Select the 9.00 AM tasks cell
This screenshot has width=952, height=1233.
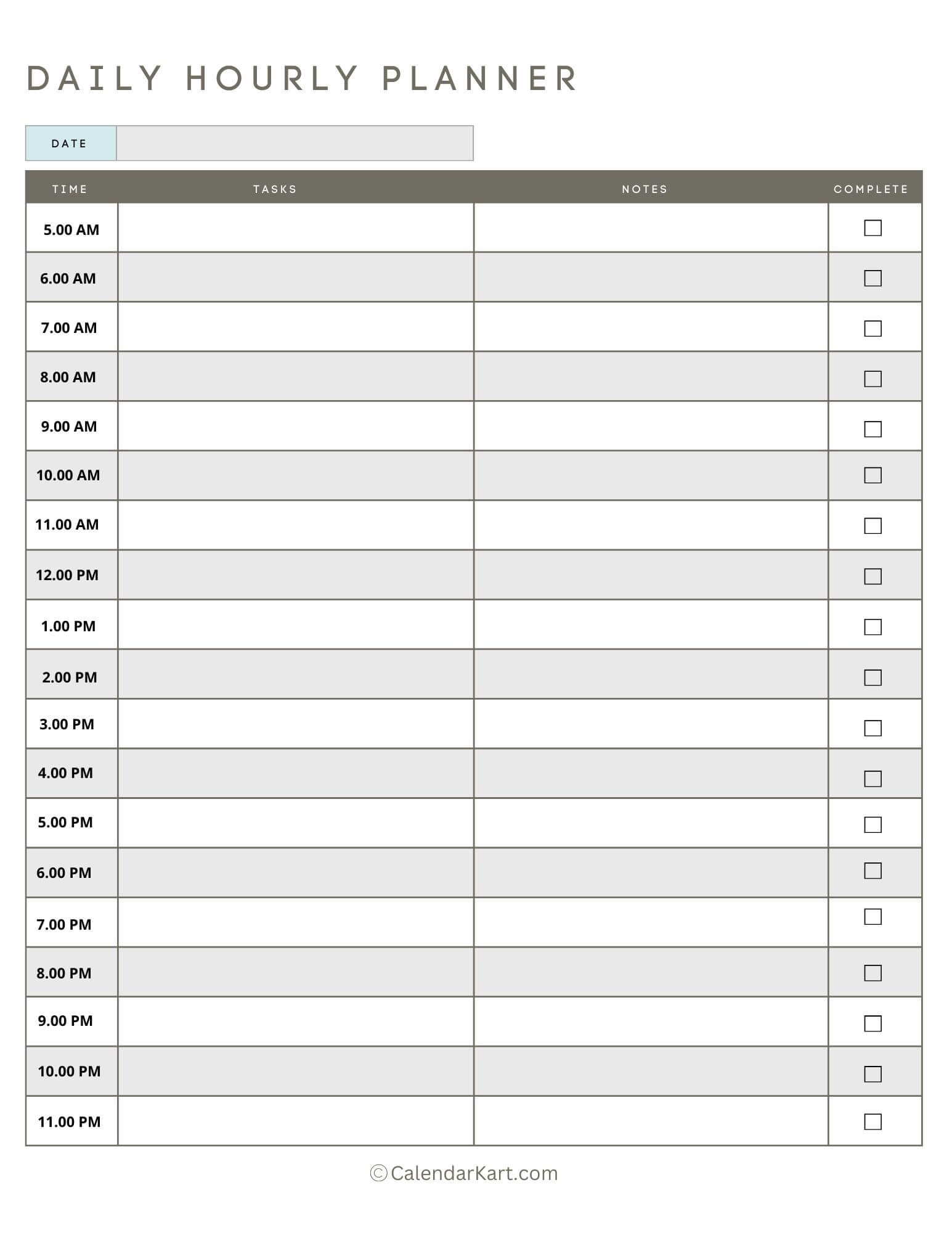(296, 426)
